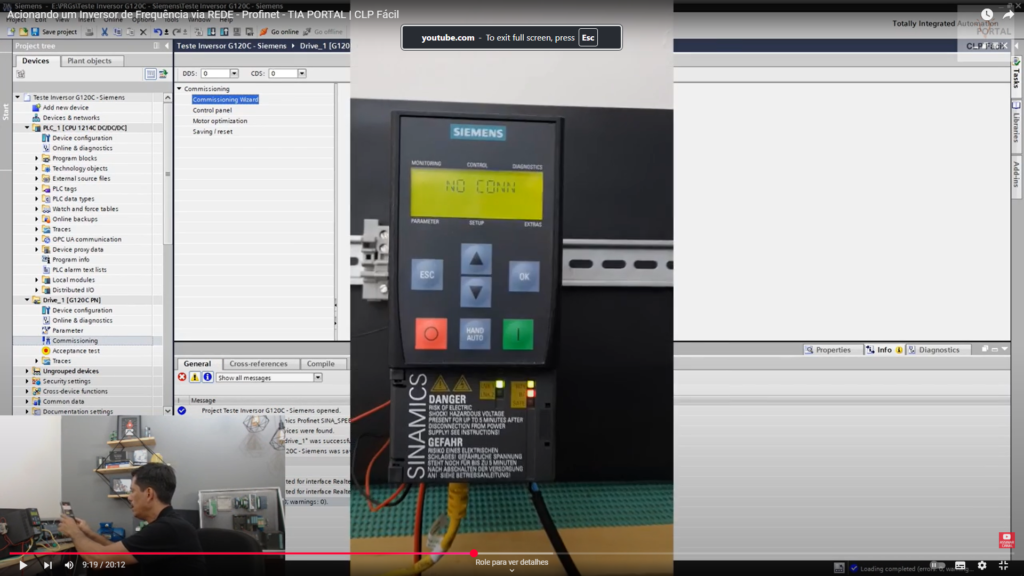This screenshot has height=576, width=1024.
Task: Click the Cut scissors icon
Action: click(104, 31)
